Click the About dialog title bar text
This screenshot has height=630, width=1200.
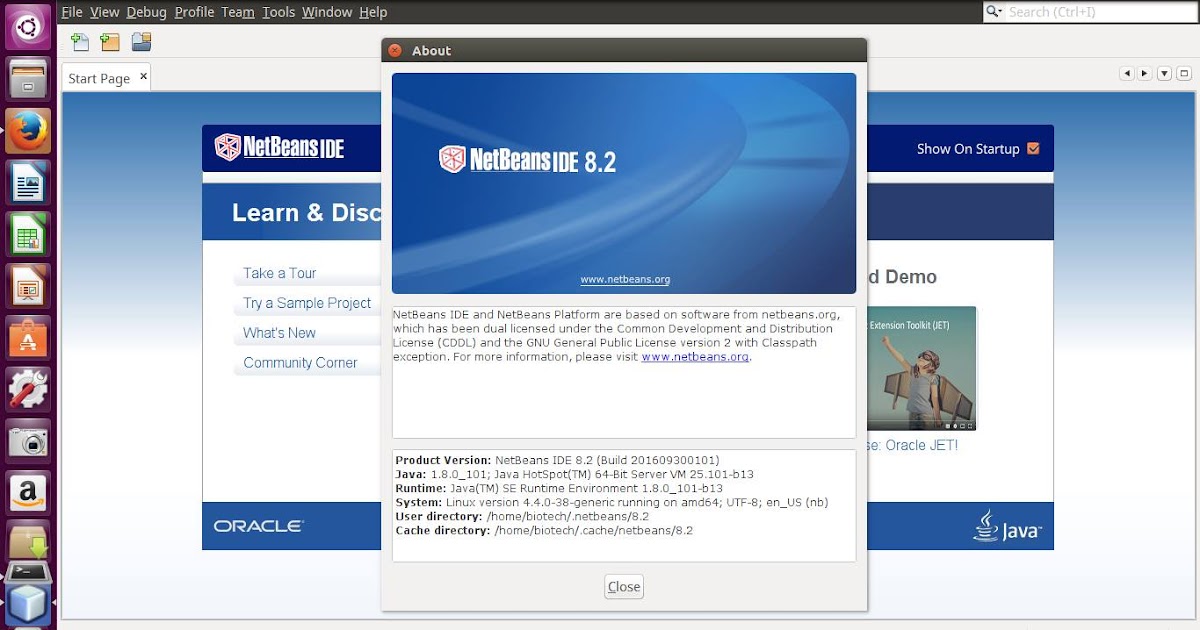coord(431,51)
